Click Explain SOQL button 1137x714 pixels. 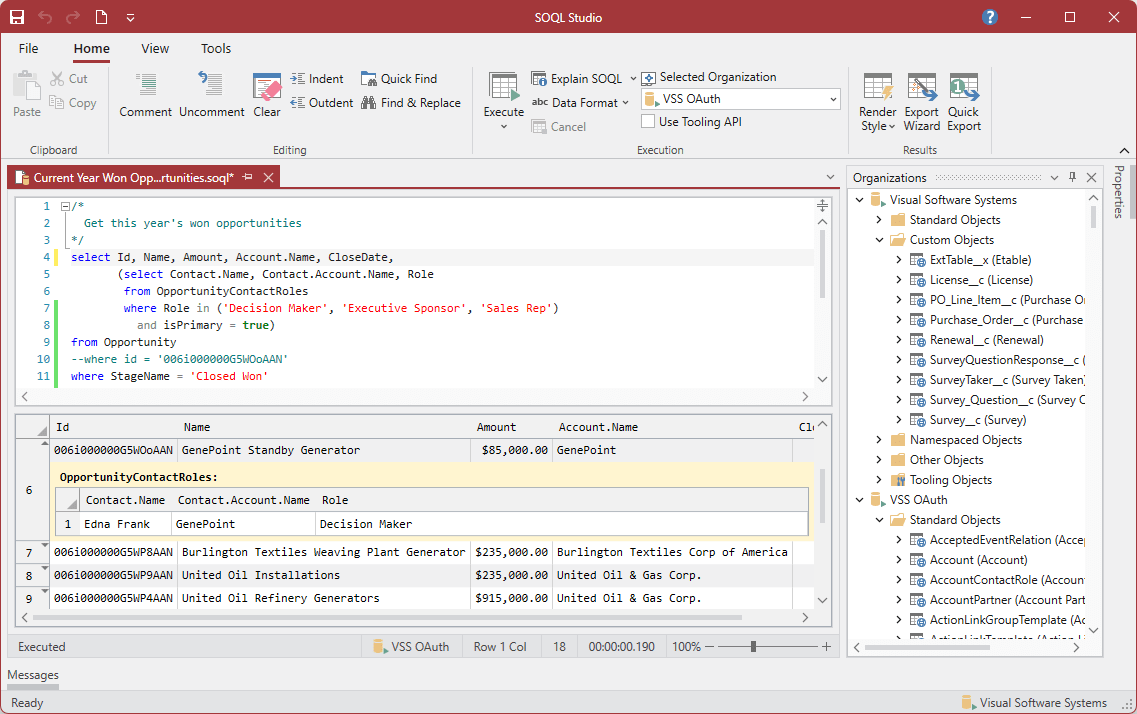(x=576, y=79)
